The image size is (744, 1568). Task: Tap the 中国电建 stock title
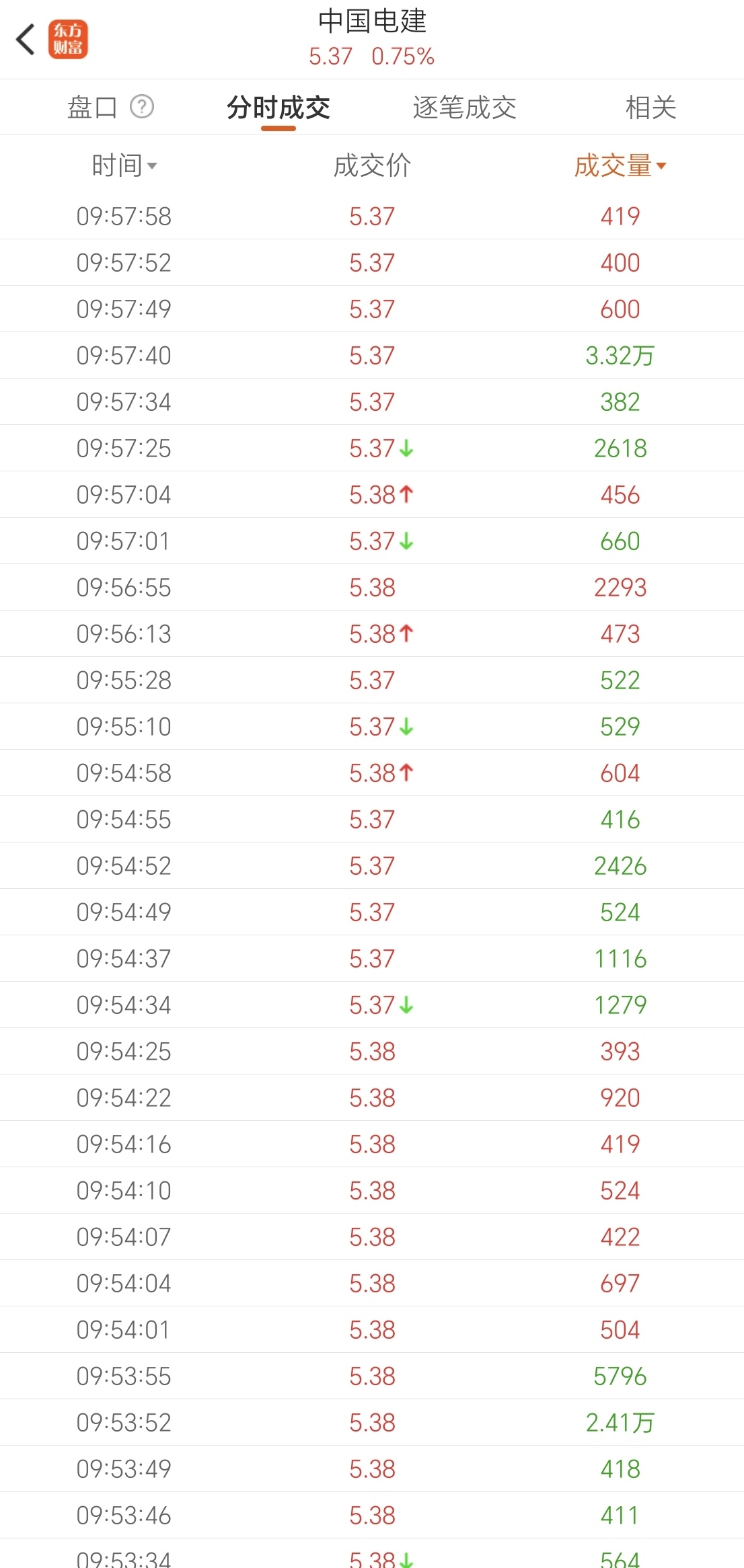tap(372, 22)
